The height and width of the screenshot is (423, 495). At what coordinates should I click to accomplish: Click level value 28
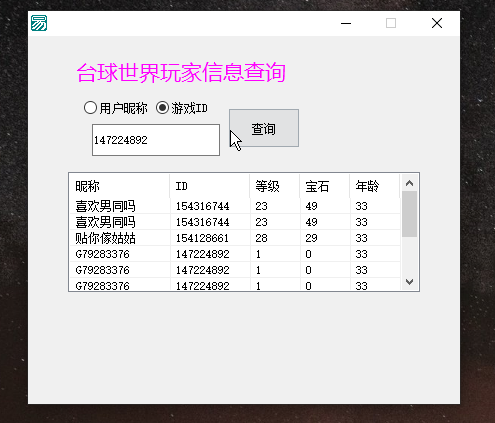261,238
